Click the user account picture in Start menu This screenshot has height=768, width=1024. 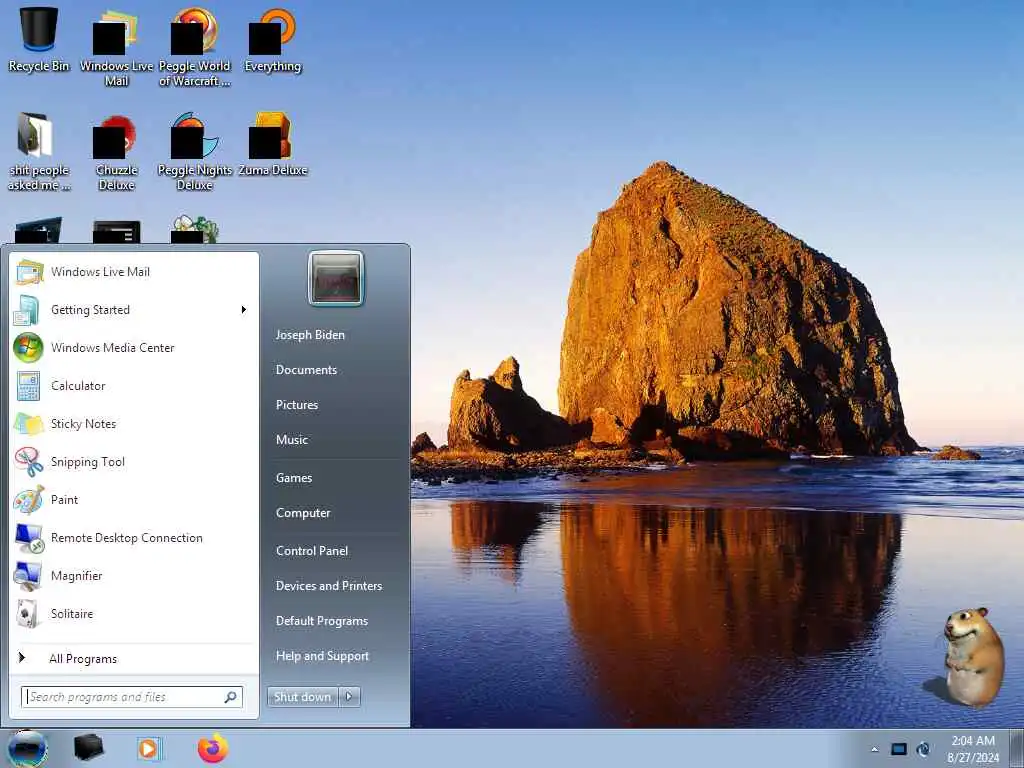(x=336, y=278)
